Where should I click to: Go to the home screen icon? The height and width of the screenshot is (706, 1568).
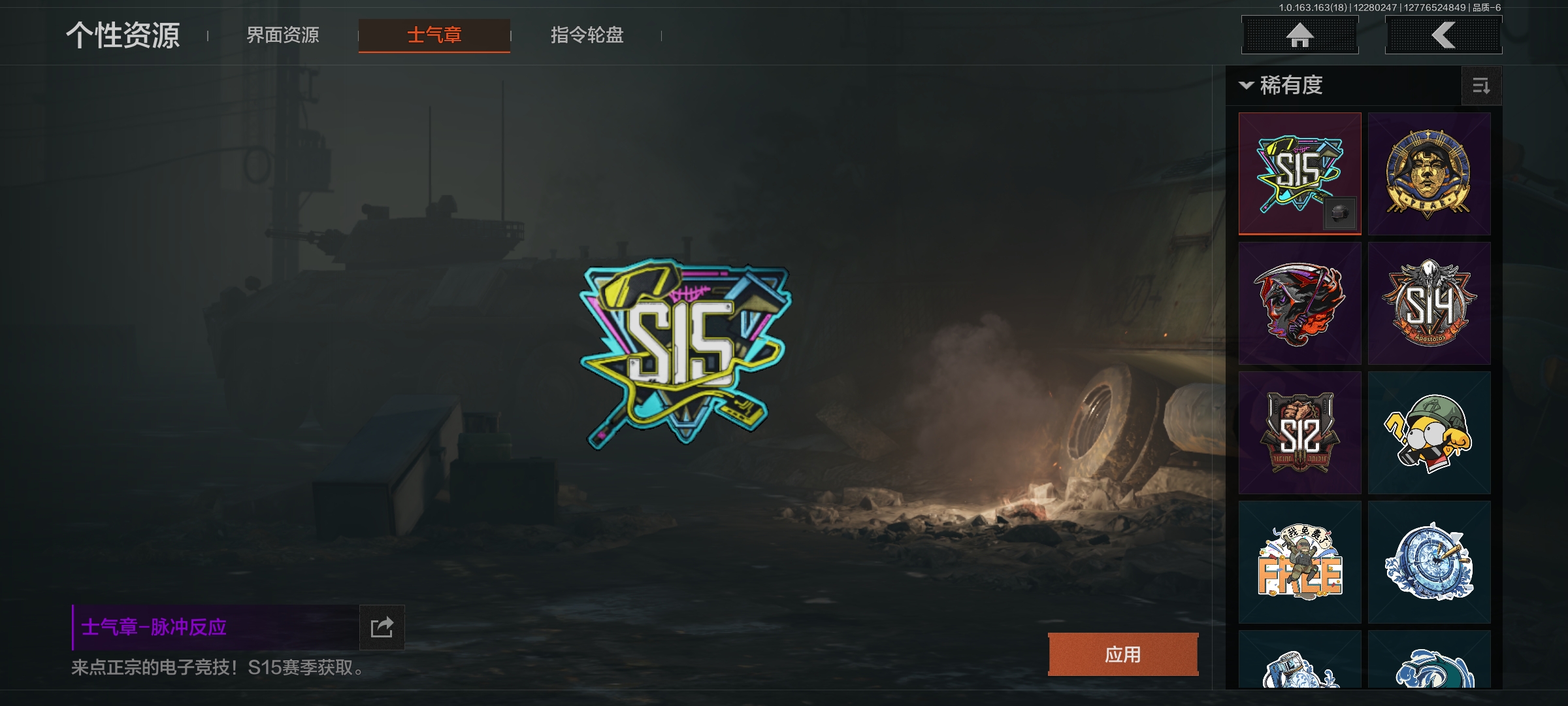pyautogui.click(x=1299, y=35)
